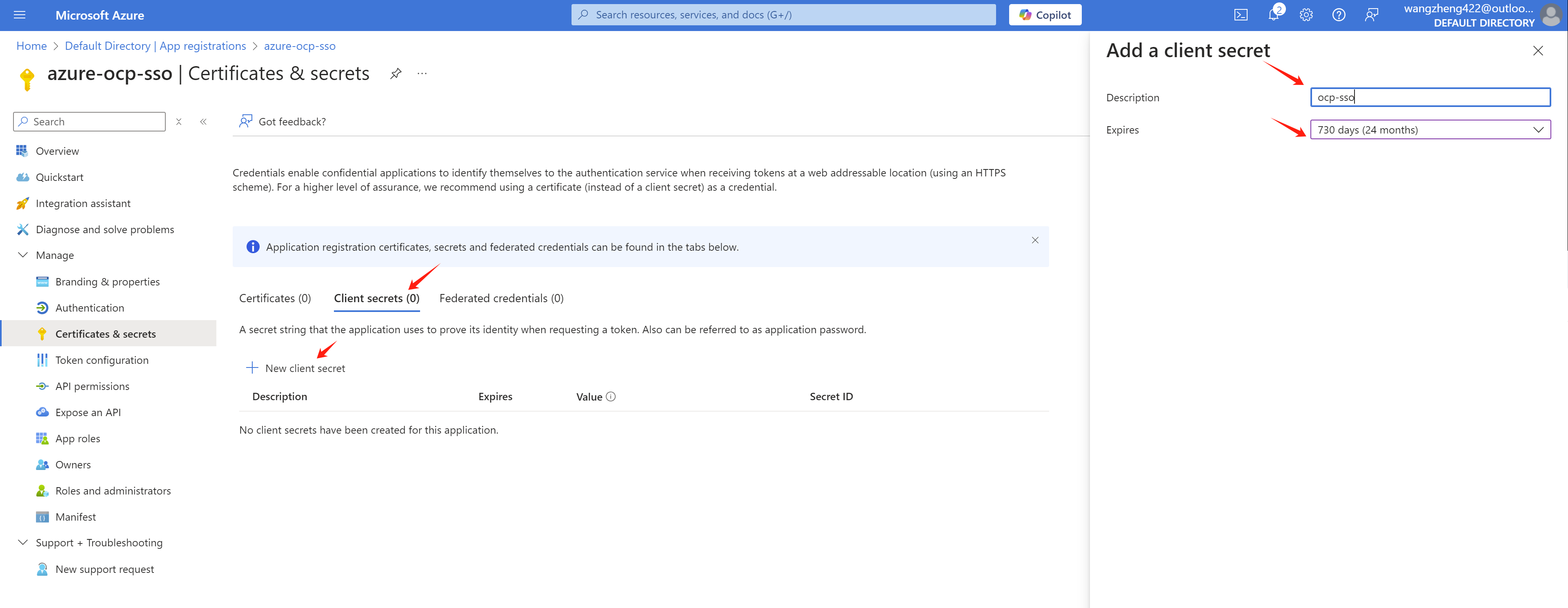Open the portal hamburger menu

[20, 15]
